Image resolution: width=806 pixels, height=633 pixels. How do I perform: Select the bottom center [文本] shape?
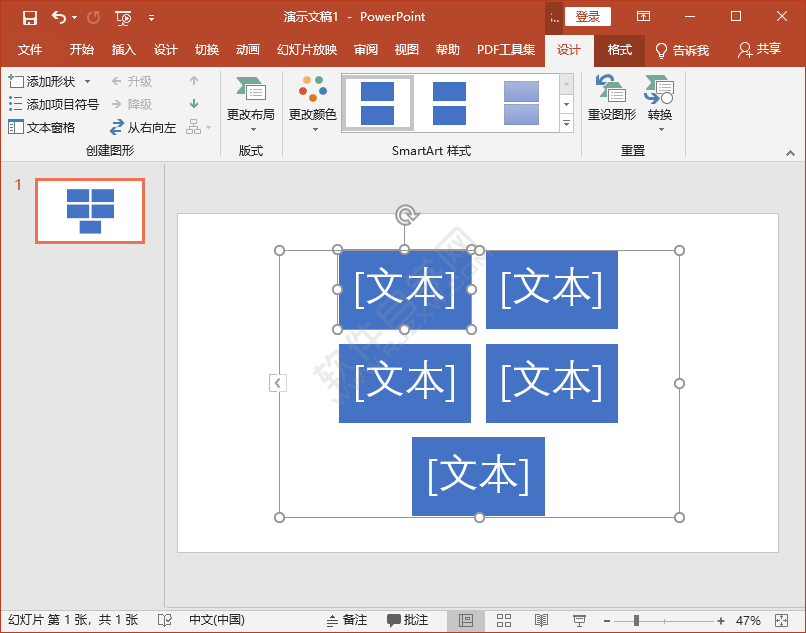[x=478, y=476]
